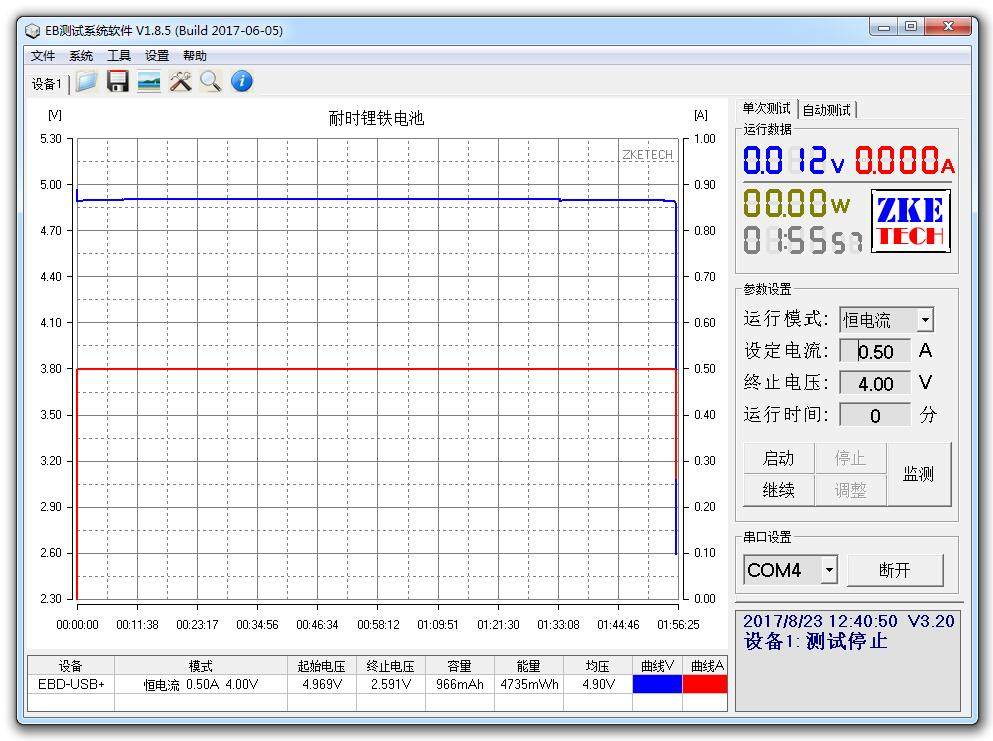The image size is (993, 741).
Task: Open the 文件 menu
Action: pos(43,56)
